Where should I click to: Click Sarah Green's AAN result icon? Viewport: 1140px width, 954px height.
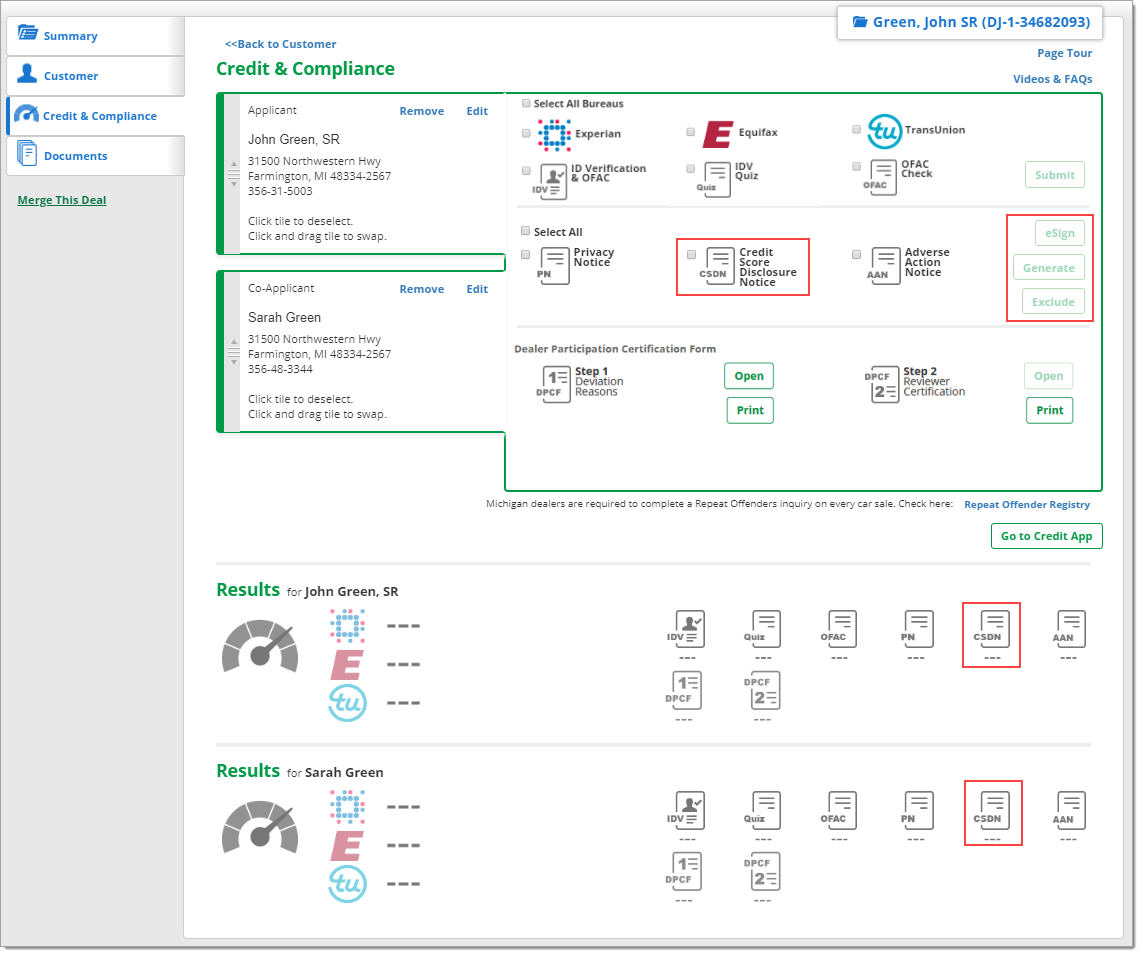[1069, 811]
